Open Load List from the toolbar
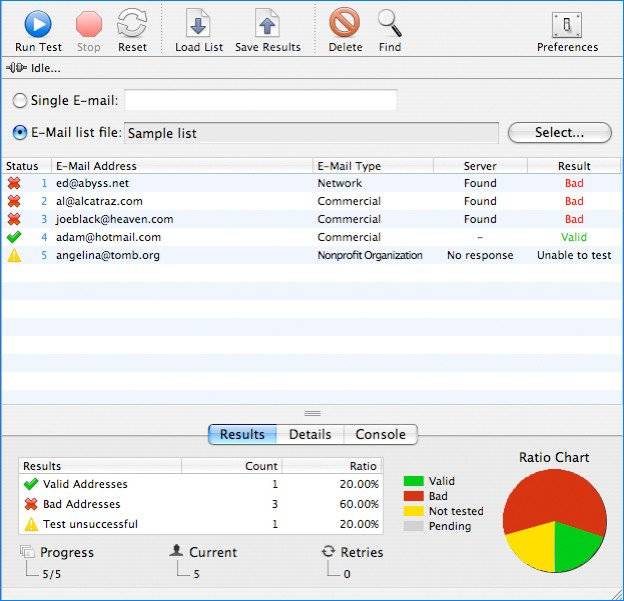This screenshot has height=601, width=624. pos(199,23)
